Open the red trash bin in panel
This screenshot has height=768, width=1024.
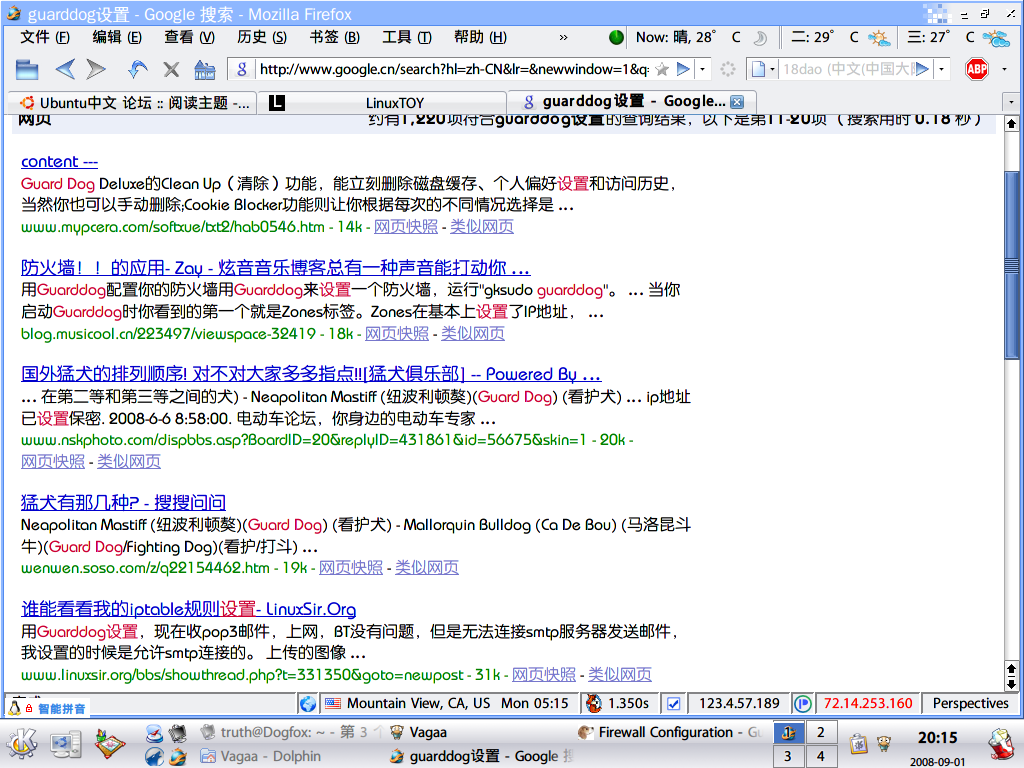1001,744
